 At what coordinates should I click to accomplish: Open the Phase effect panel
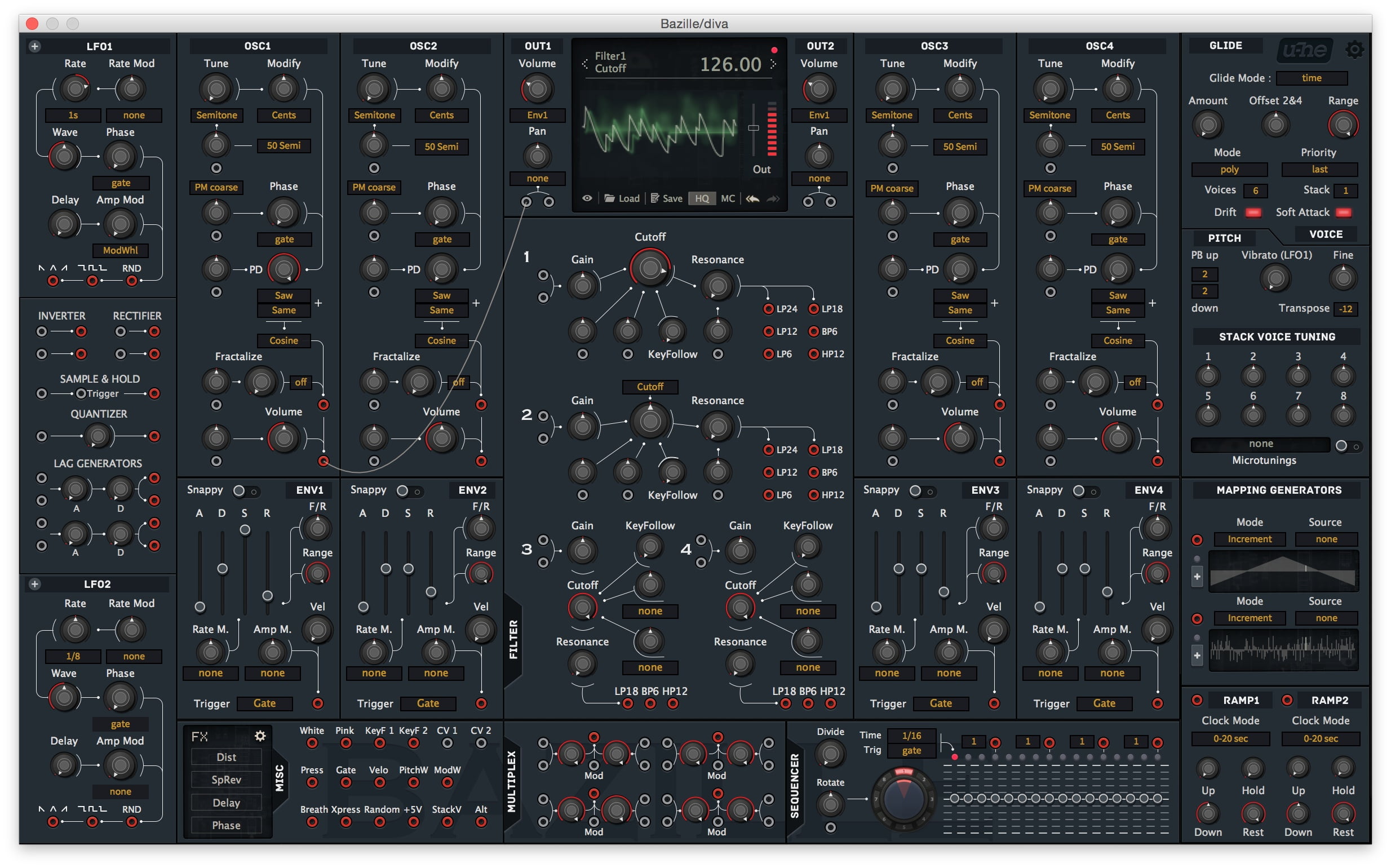(226, 826)
